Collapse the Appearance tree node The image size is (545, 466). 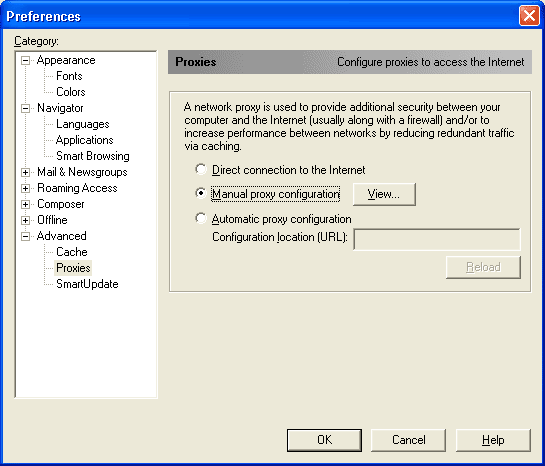25,60
